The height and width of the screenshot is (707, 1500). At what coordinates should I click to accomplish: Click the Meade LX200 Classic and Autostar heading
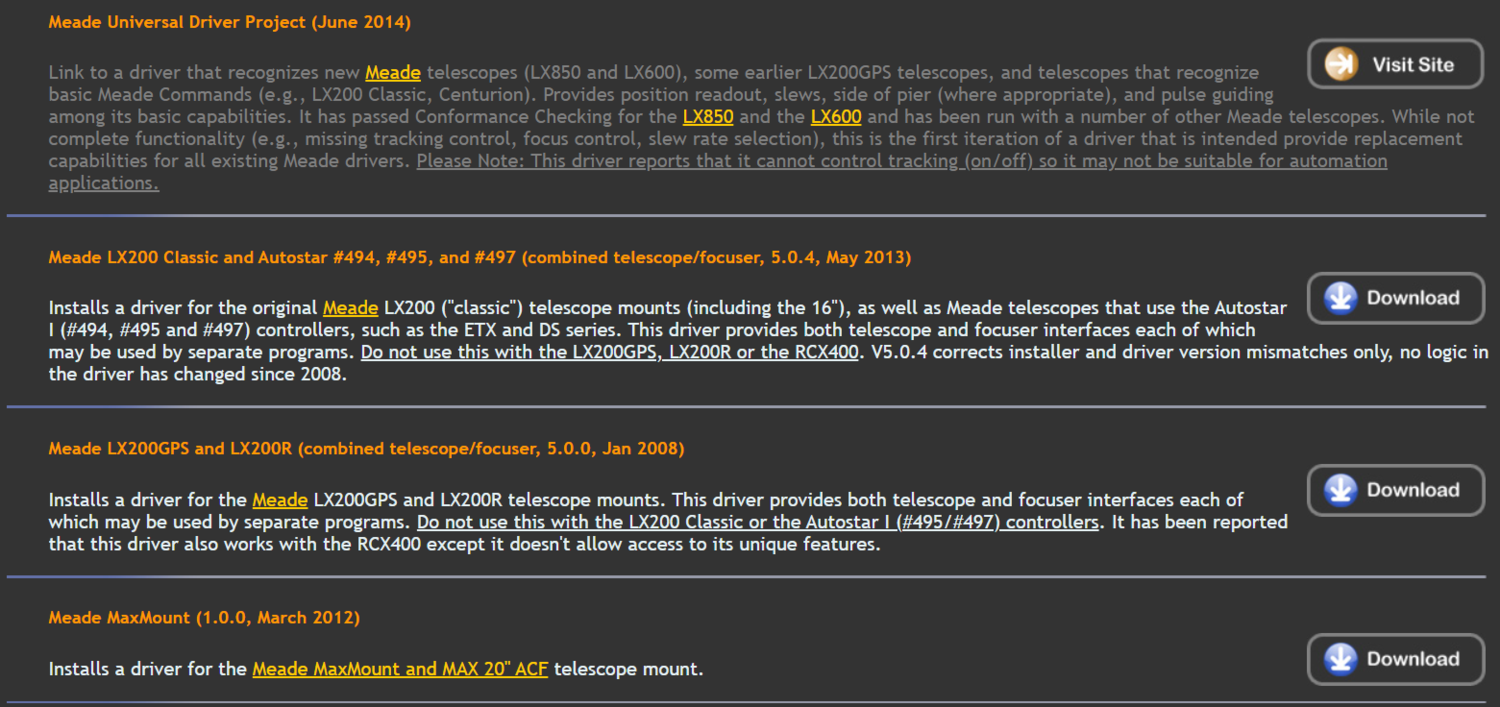[480, 258]
